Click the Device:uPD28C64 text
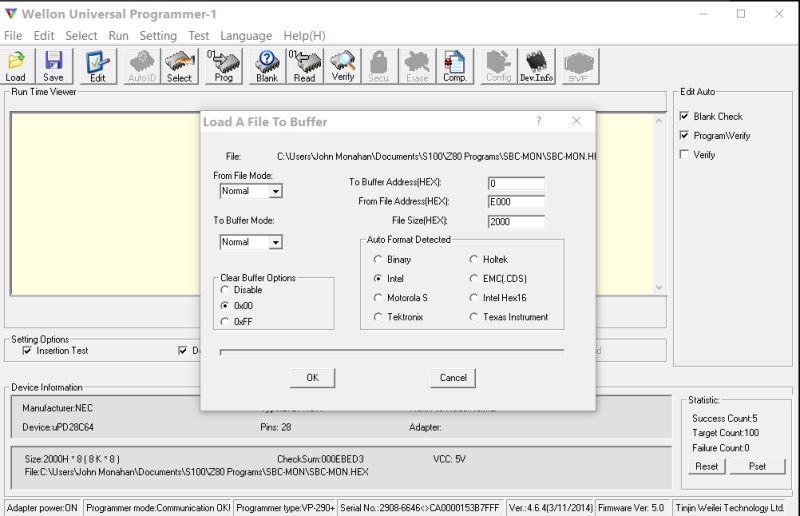 click(x=58, y=427)
